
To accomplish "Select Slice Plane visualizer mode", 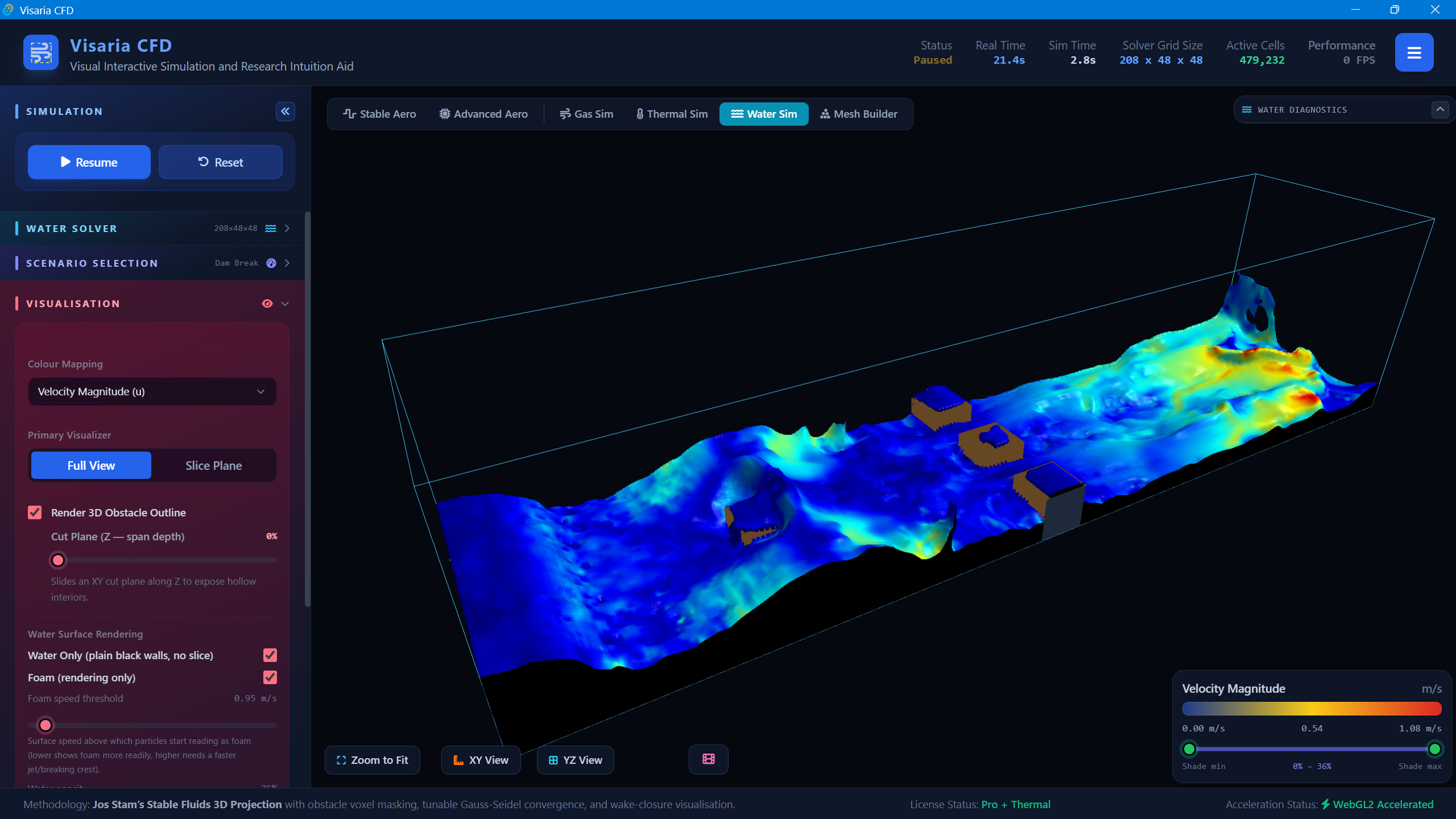I will (x=214, y=465).
